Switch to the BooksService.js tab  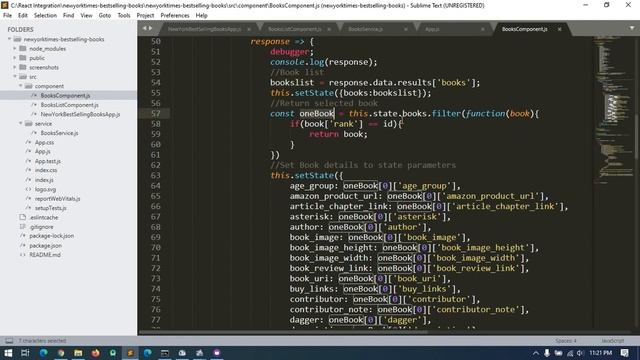(365, 29)
